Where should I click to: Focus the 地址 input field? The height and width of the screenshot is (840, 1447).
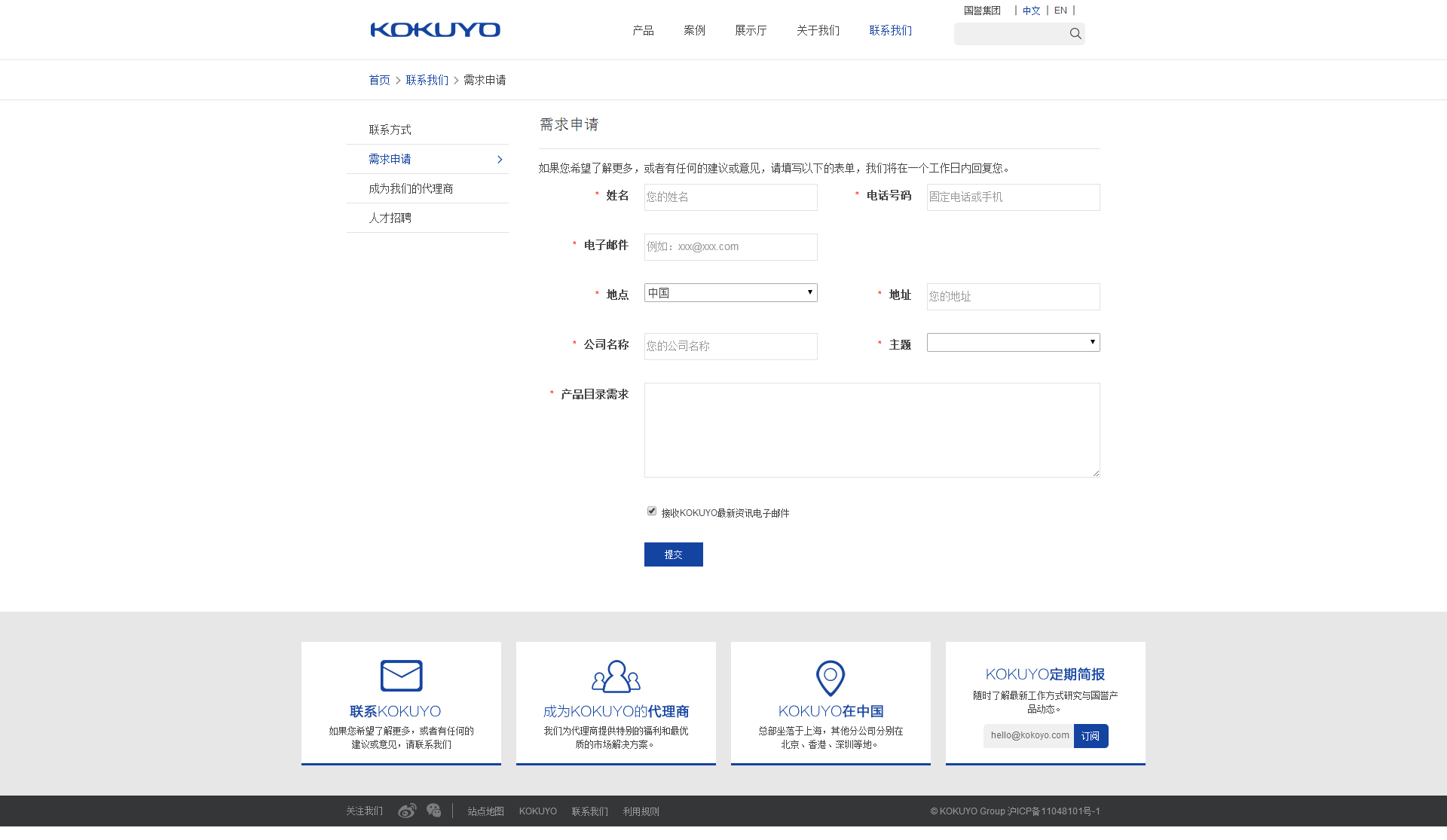click(1014, 297)
